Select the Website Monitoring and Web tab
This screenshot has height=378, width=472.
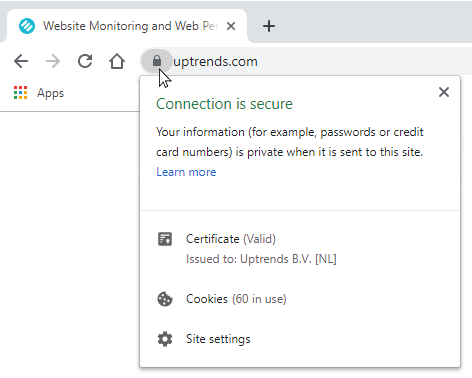pyautogui.click(x=127, y=26)
